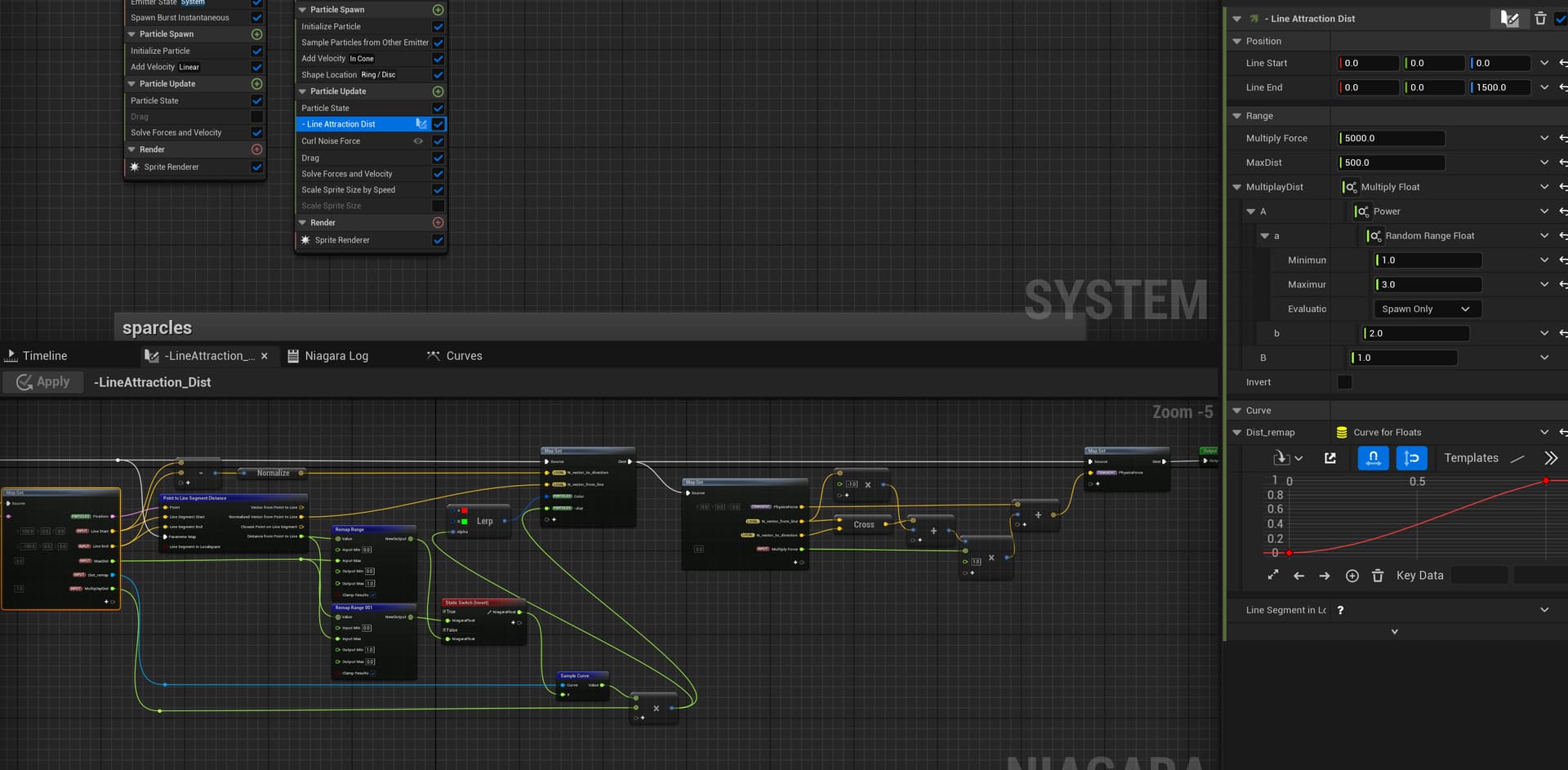Go to previous curve key arrow
This screenshot has height=770, width=1568.
pos(1298,576)
